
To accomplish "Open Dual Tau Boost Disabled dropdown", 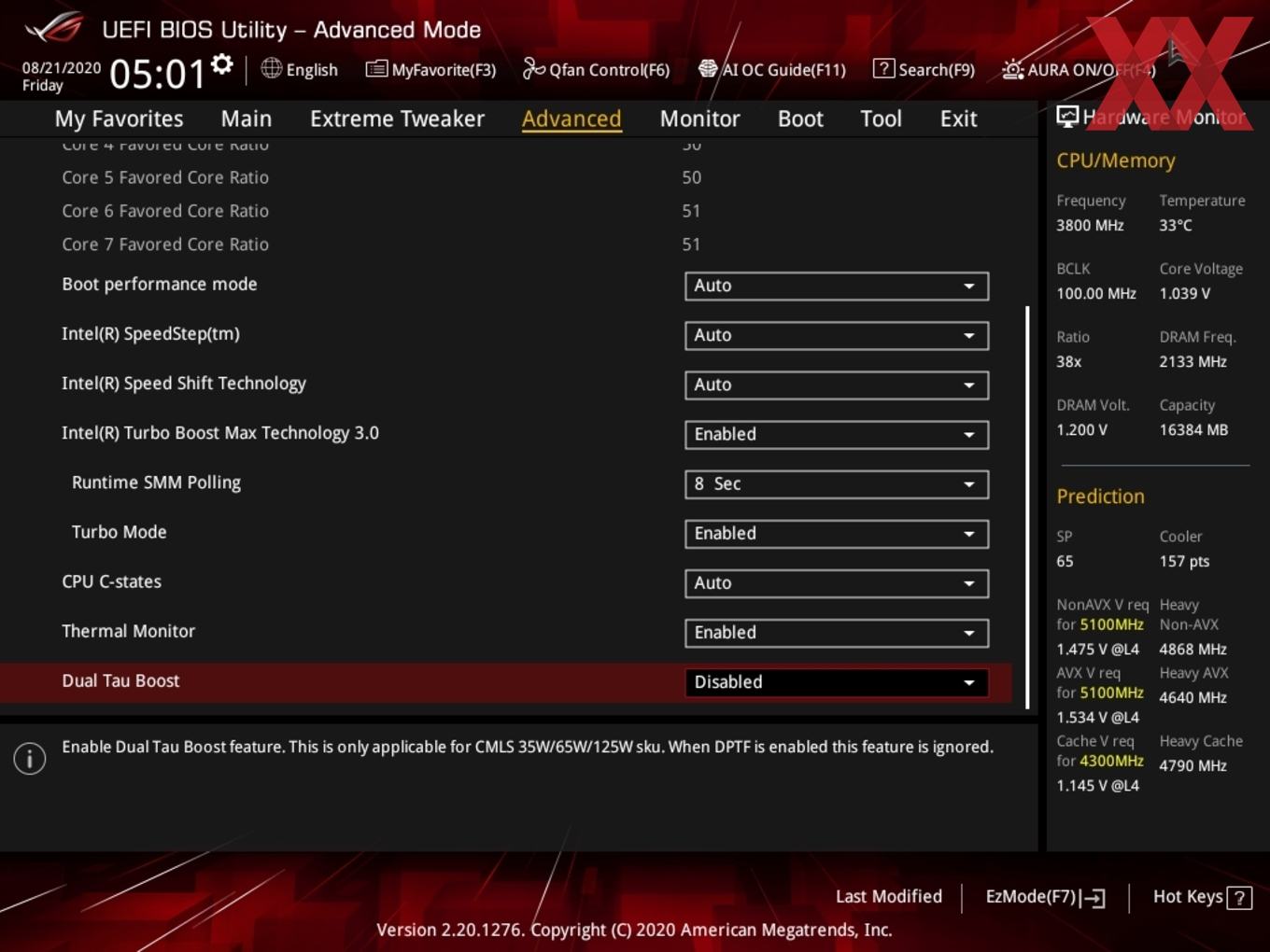I will pos(836,682).
